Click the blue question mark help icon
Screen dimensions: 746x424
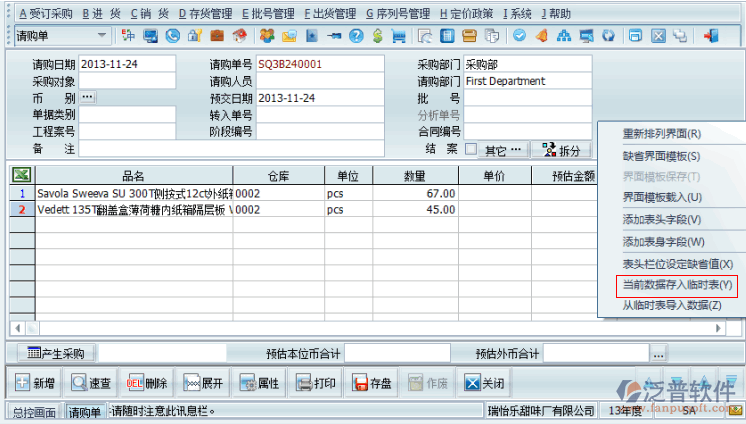pos(354,36)
